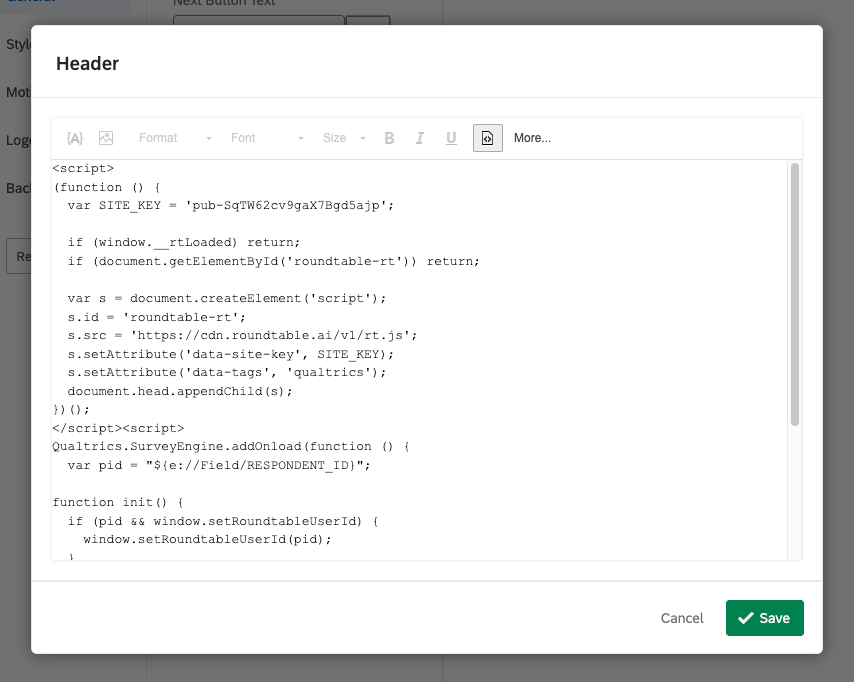Screen dimensions: 854x682
Task: Click the Qualtrics.SurveyEngine.addOnload line
Action: [231, 447]
